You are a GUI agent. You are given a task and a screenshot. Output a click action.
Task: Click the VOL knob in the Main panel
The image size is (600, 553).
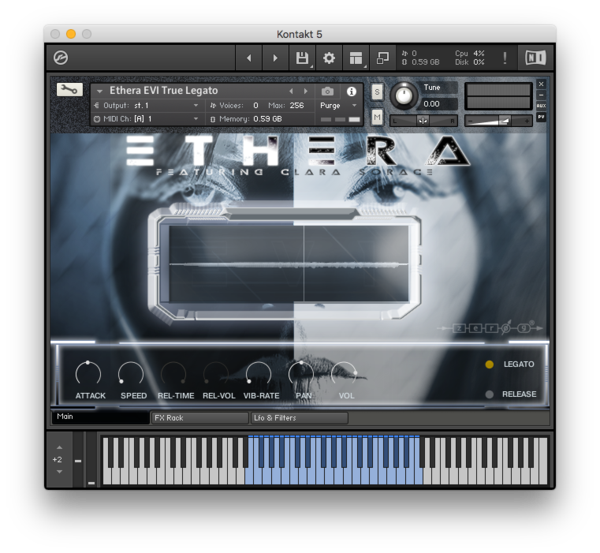344,373
